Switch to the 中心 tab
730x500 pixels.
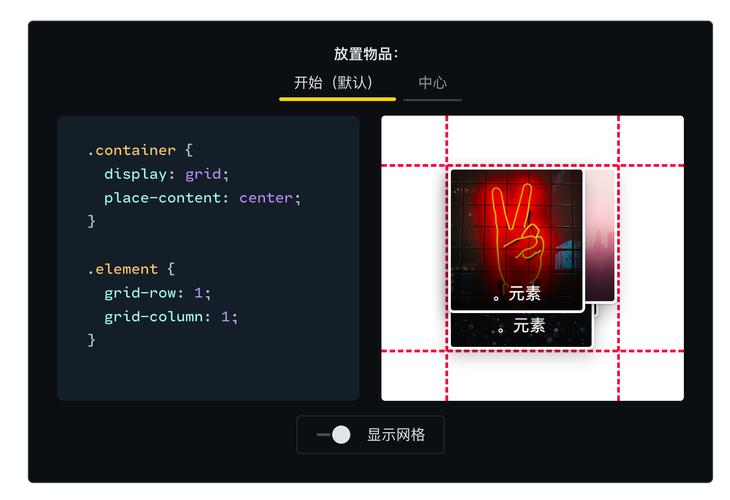tap(433, 84)
